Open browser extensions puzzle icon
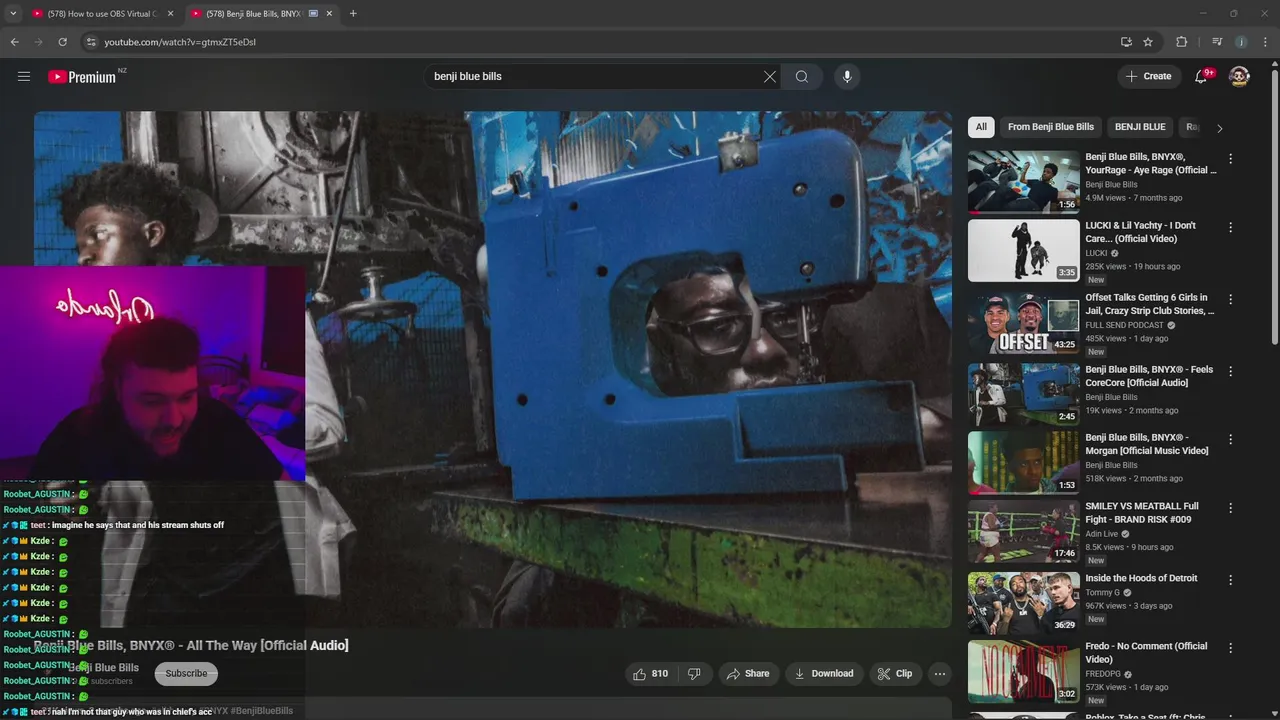 coord(1181,42)
